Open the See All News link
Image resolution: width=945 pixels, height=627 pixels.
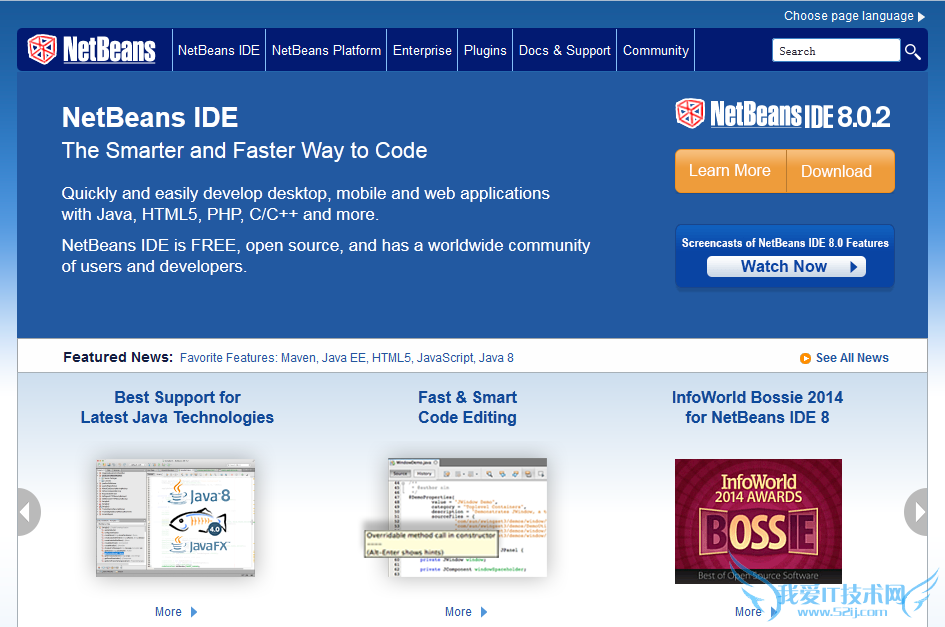pyautogui.click(x=852, y=358)
